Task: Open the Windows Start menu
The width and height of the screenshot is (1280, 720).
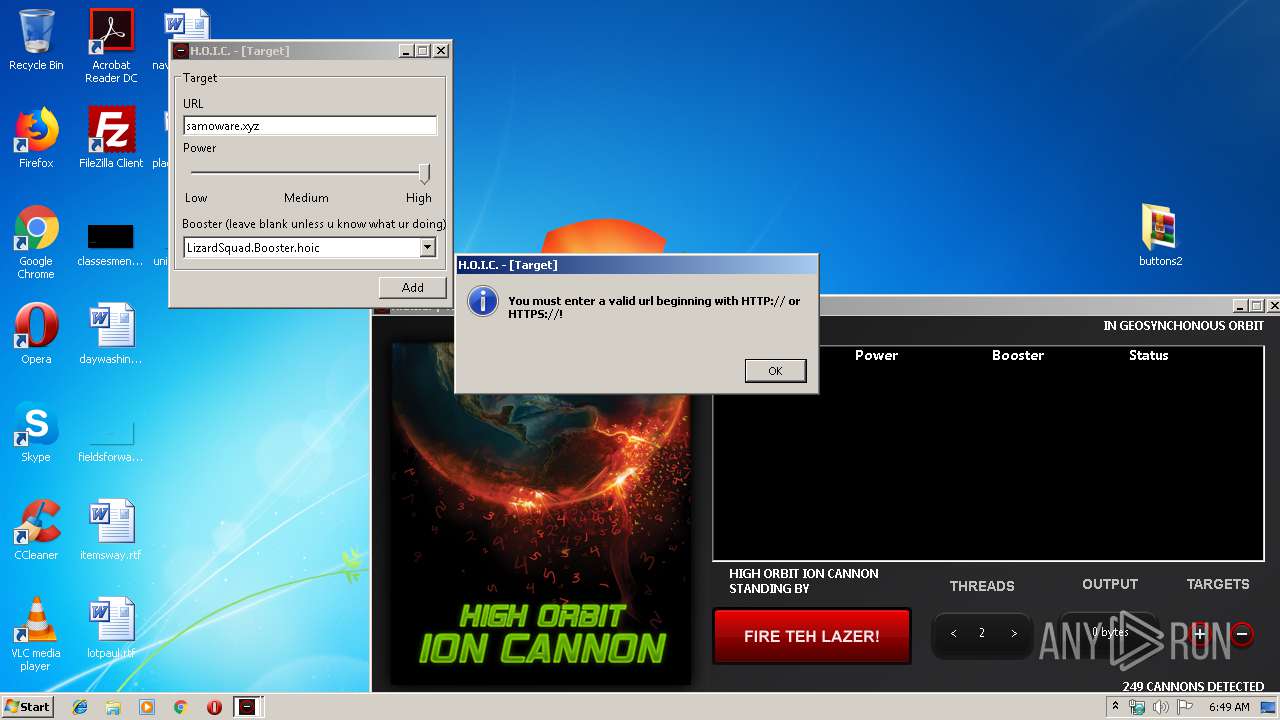Action: tap(28, 707)
